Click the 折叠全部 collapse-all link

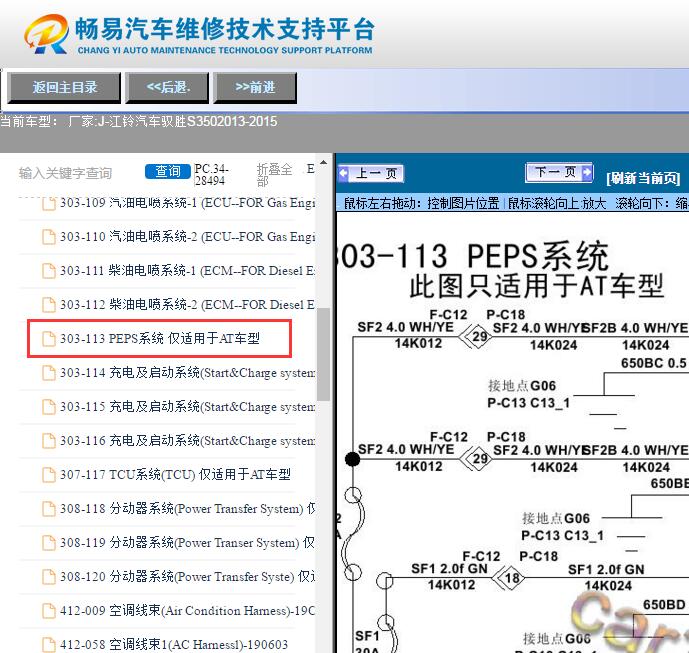[274, 174]
